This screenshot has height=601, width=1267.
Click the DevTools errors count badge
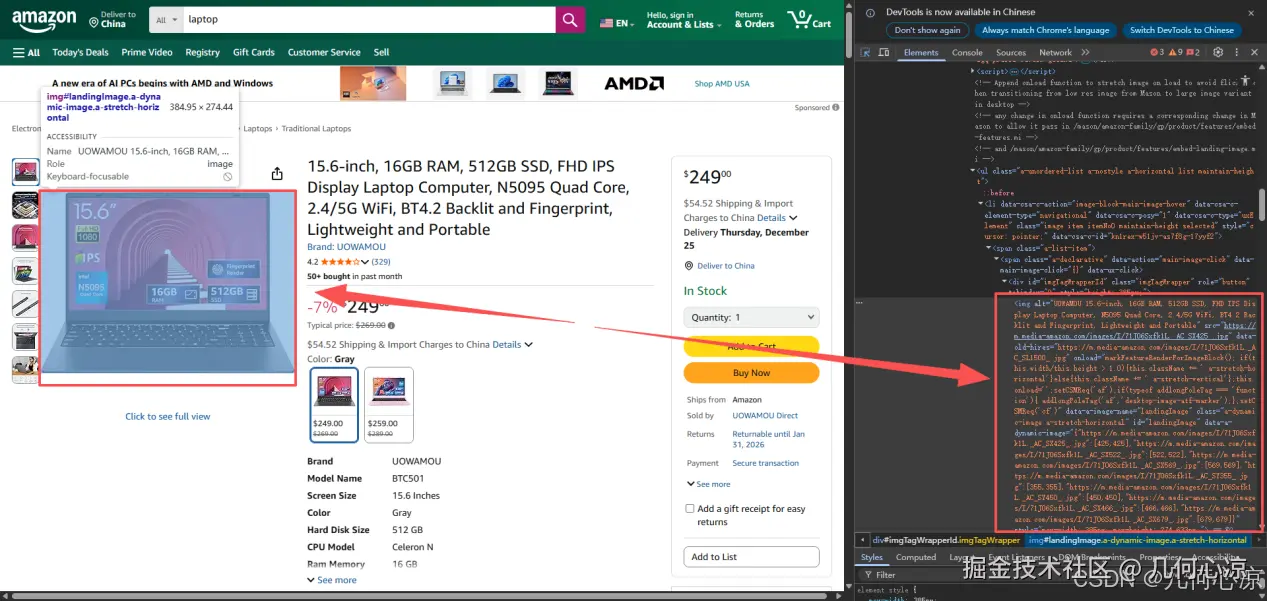tap(1158, 52)
